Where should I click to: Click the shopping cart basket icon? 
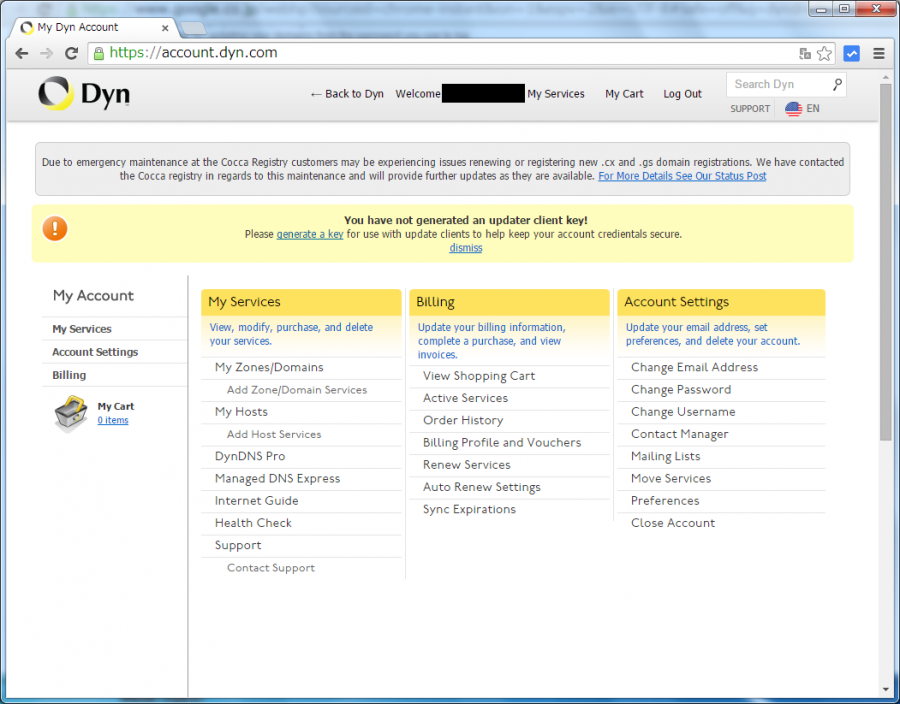pos(71,413)
